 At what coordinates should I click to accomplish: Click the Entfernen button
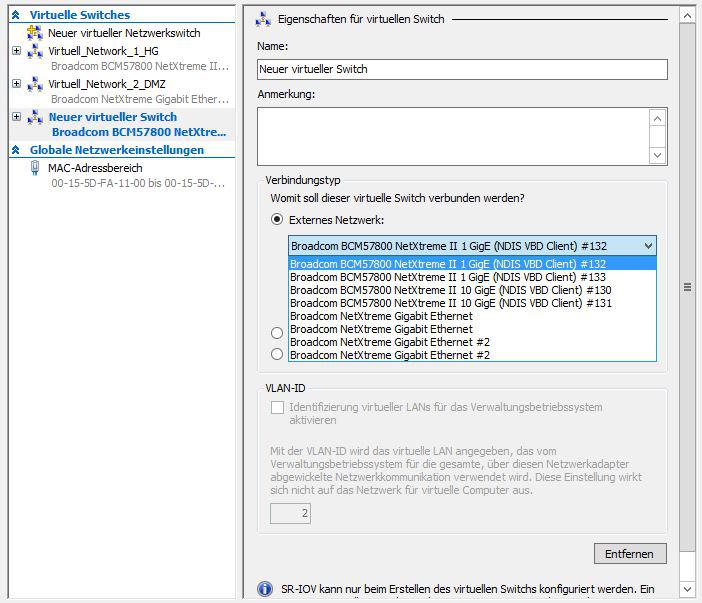click(630, 554)
